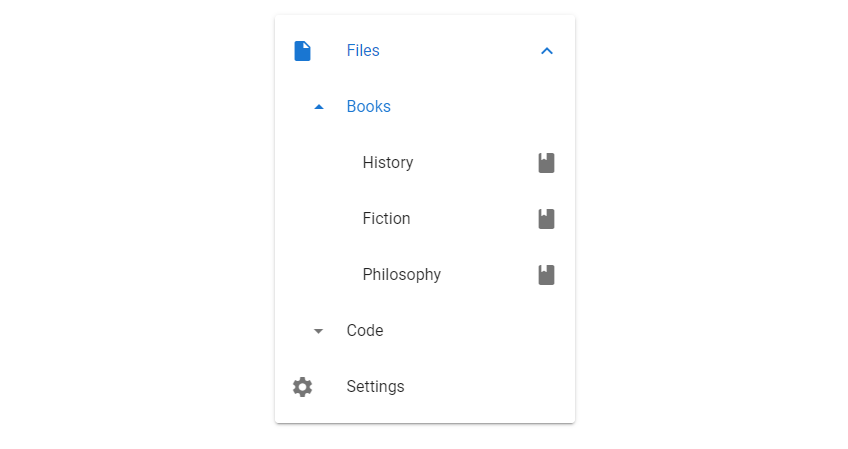Open the Philosophy item
Image resolution: width=848 pixels, height=449 pixels.
point(401,275)
